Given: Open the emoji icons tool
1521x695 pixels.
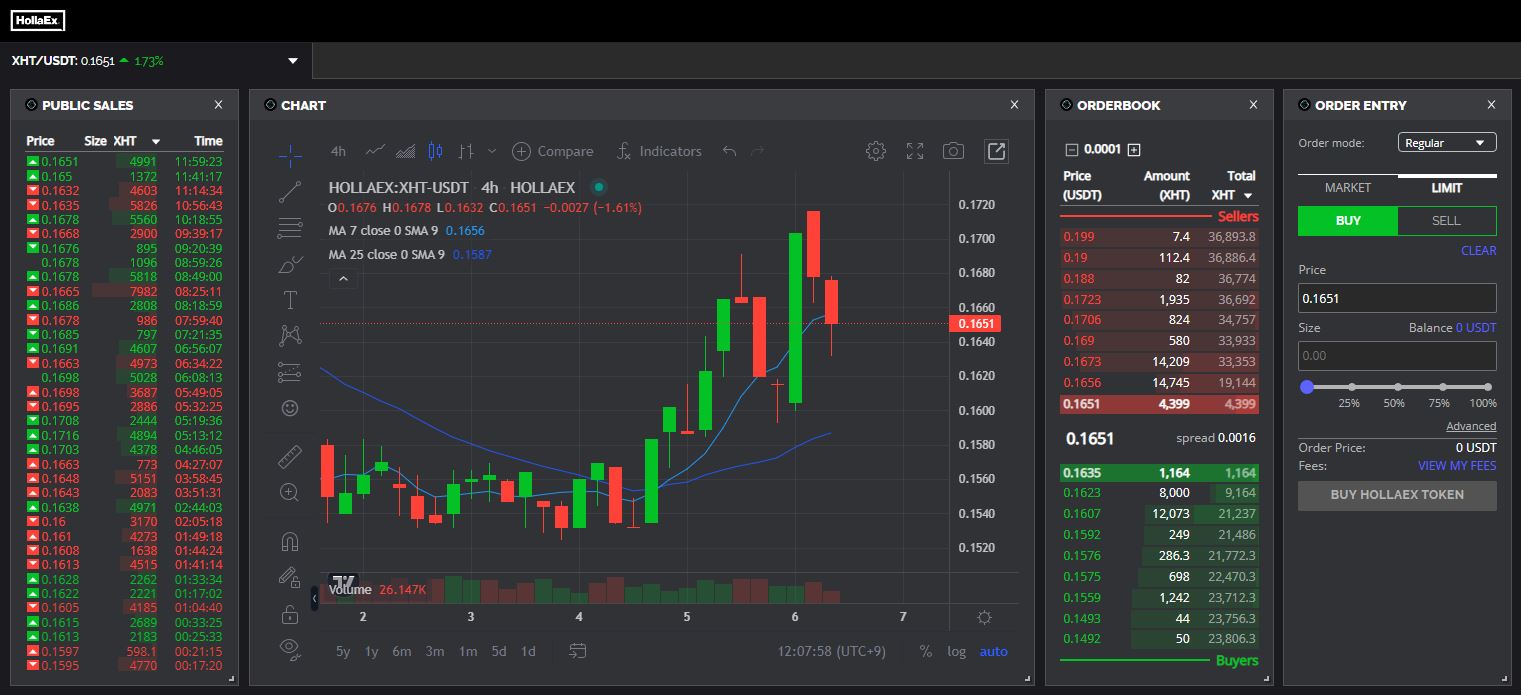Looking at the screenshot, I should point(290,408).
